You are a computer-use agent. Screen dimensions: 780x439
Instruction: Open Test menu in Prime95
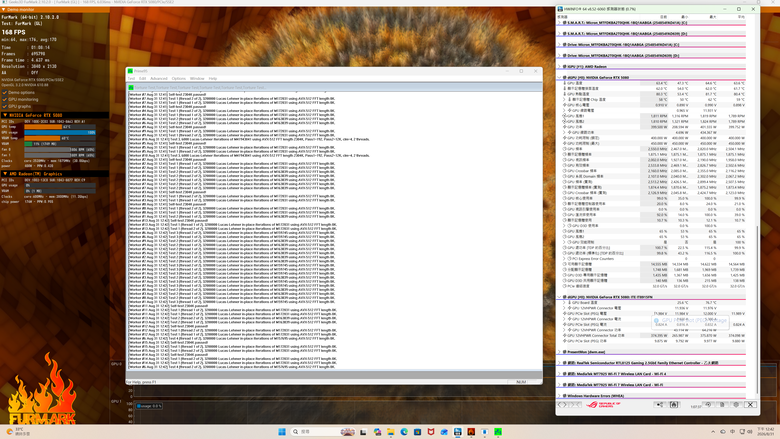[x=131, y=79]
